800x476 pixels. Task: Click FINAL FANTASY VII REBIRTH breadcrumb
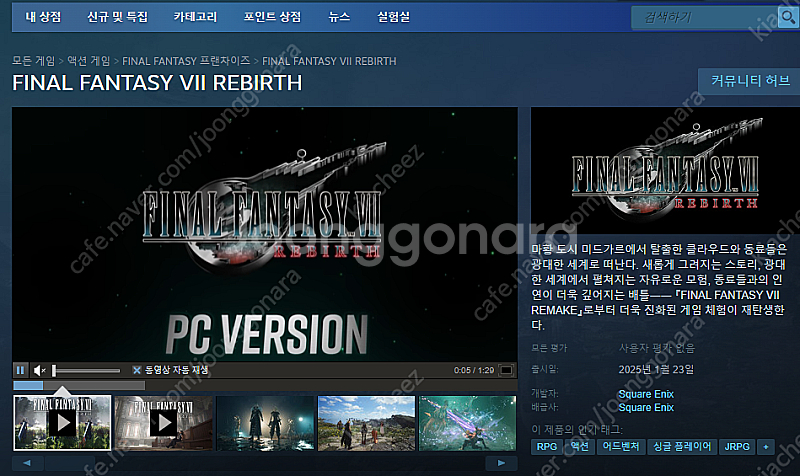[x=329, y=61]
